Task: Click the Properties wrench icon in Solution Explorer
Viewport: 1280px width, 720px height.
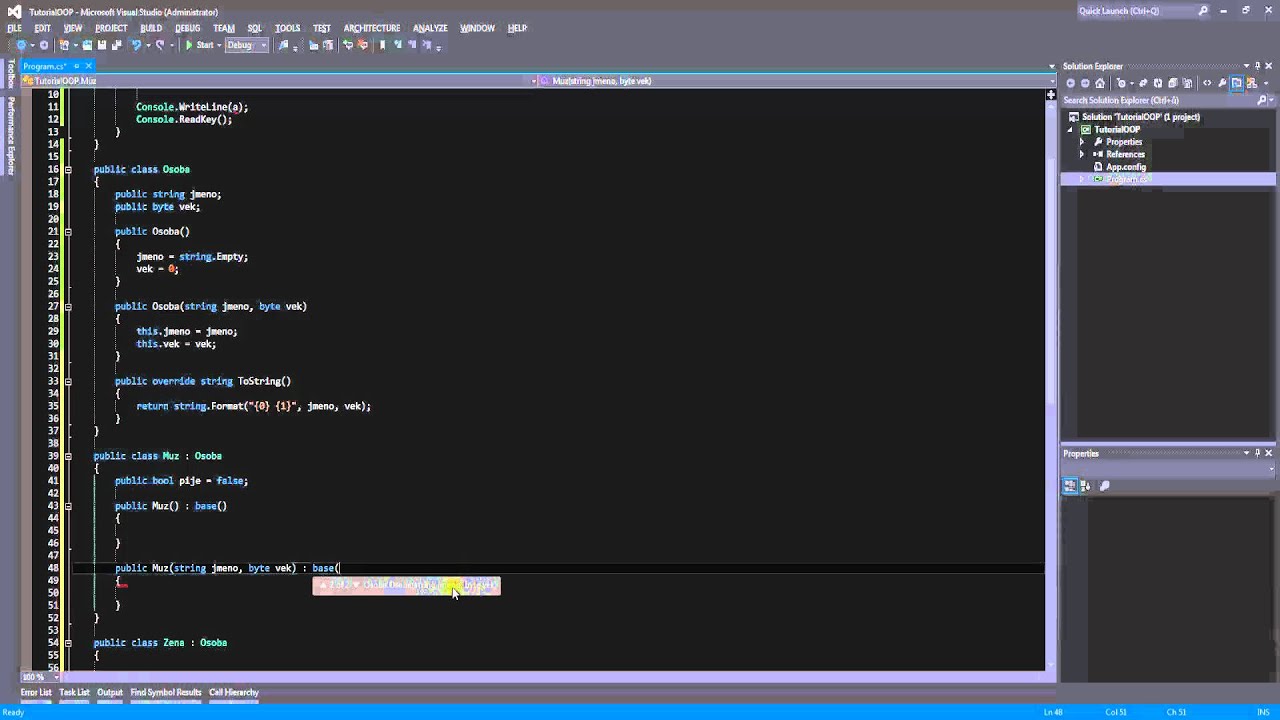Action: [x=1222, y=83]
